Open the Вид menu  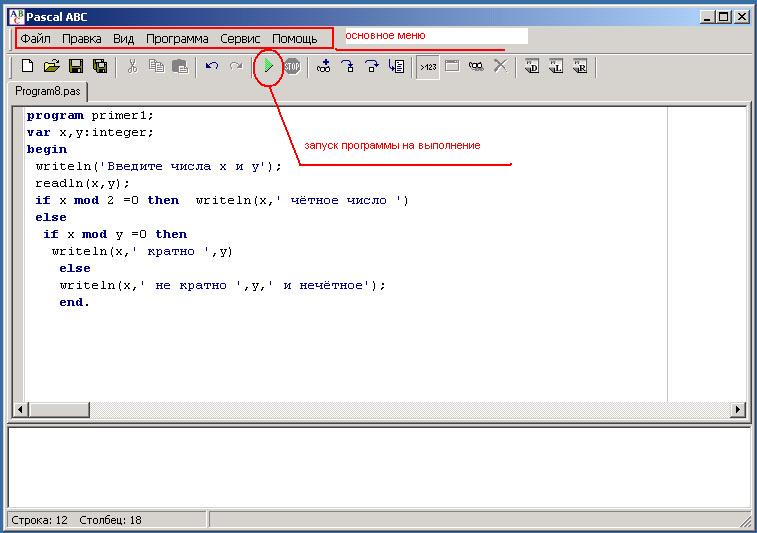click(124, 39)
